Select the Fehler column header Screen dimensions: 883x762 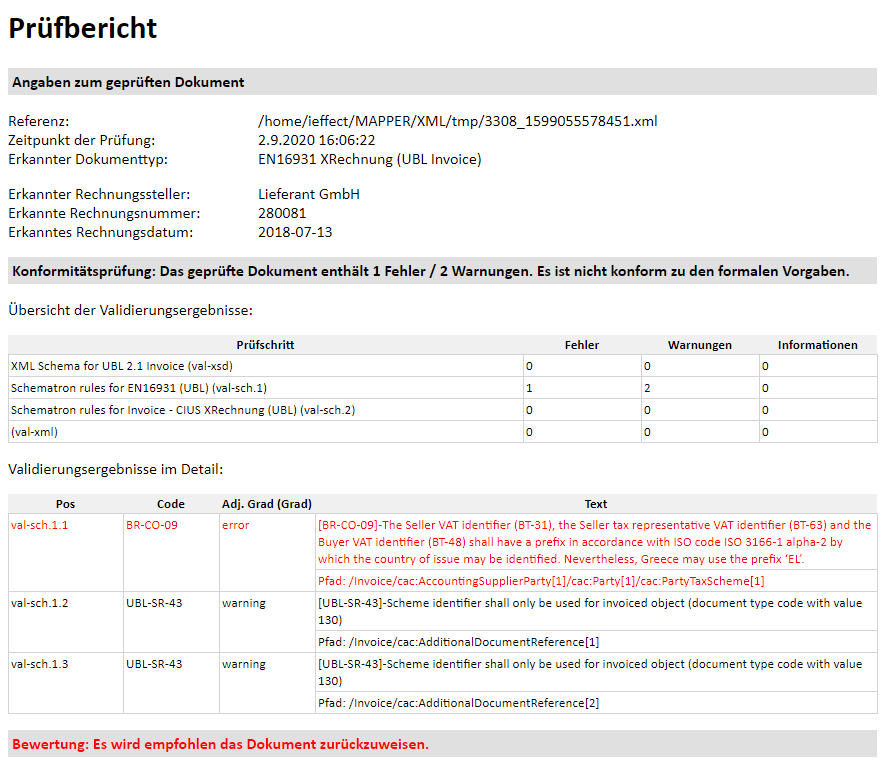click(581, 345)
